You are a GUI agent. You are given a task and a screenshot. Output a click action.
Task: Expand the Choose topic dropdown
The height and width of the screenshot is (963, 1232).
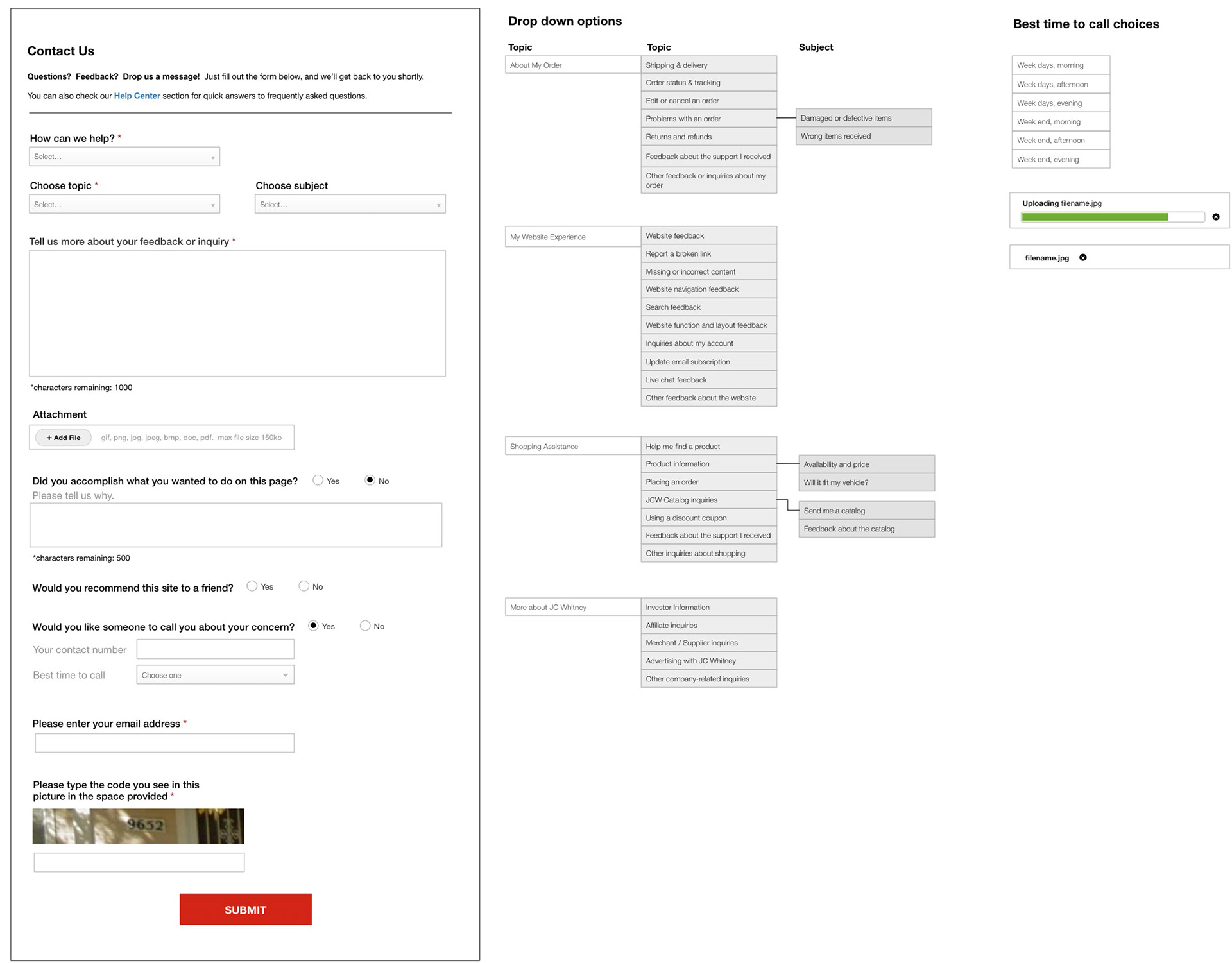click(124, 204)
